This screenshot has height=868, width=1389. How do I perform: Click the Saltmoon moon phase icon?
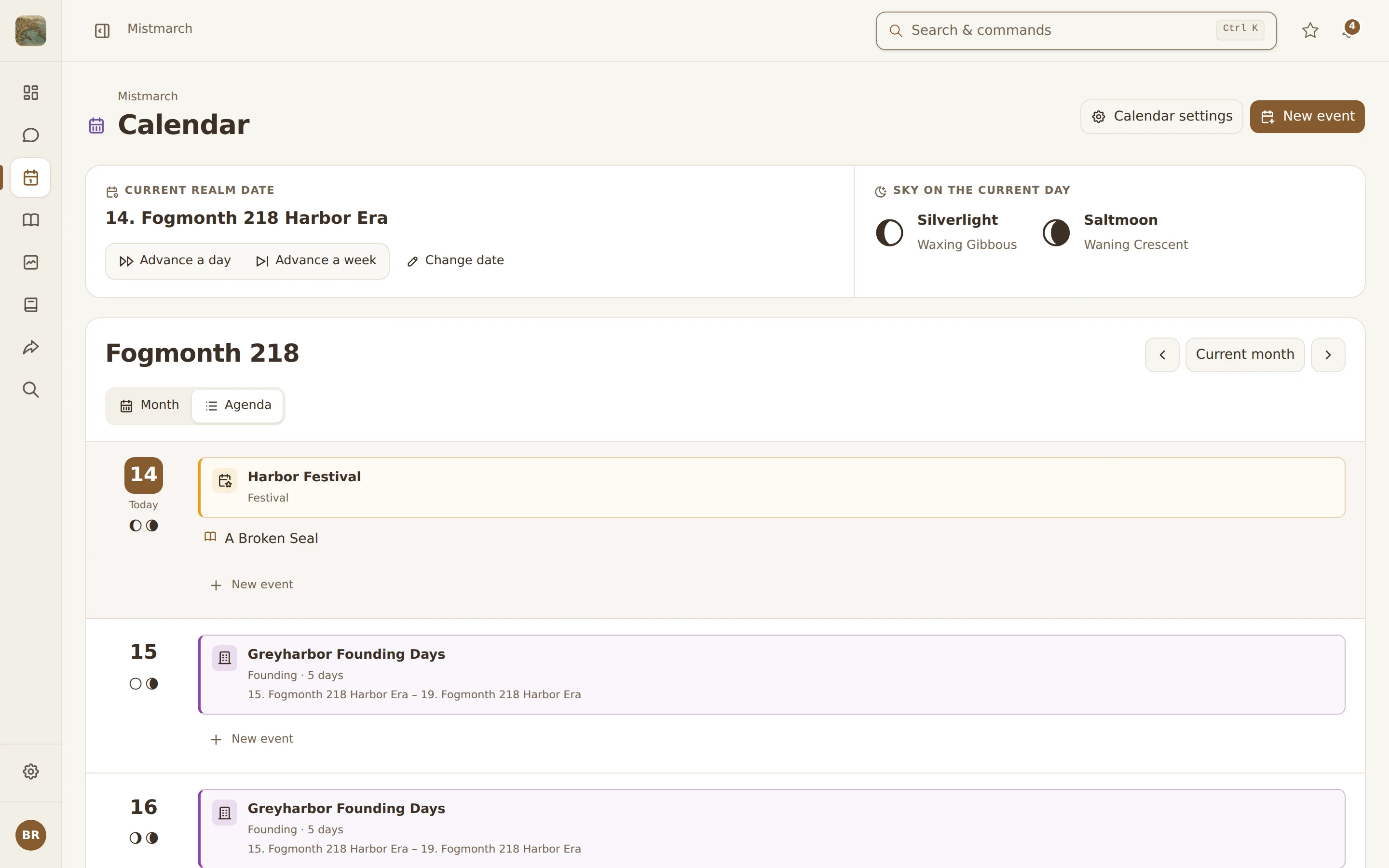(x=1056, y=232)
